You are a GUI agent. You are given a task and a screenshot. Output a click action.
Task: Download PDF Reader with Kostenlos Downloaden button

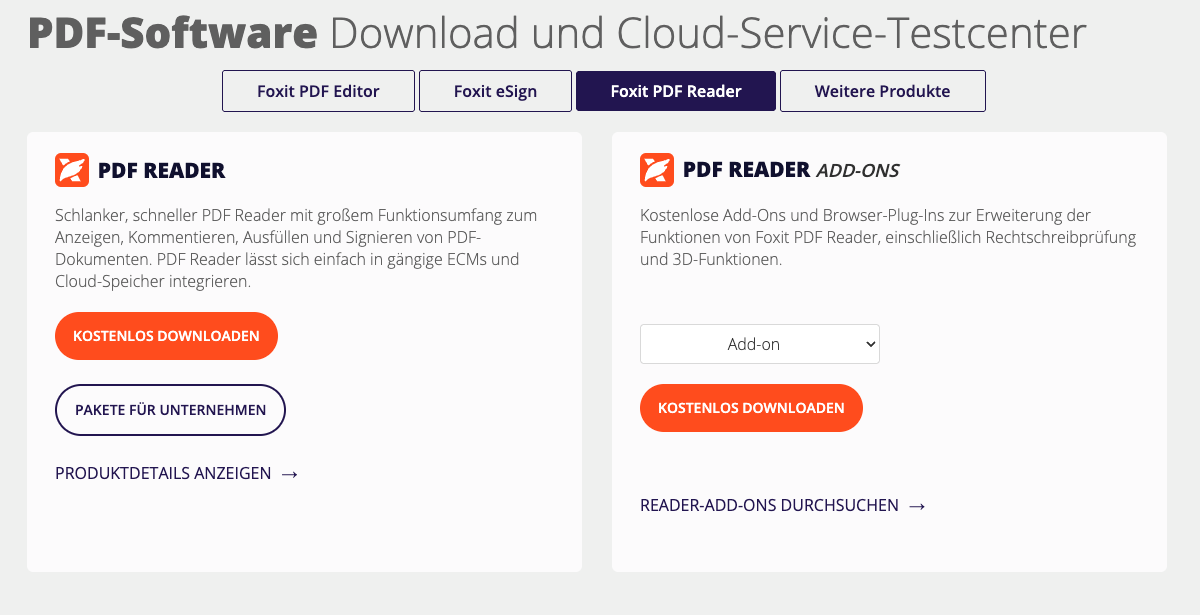click(x=166, y=336)
